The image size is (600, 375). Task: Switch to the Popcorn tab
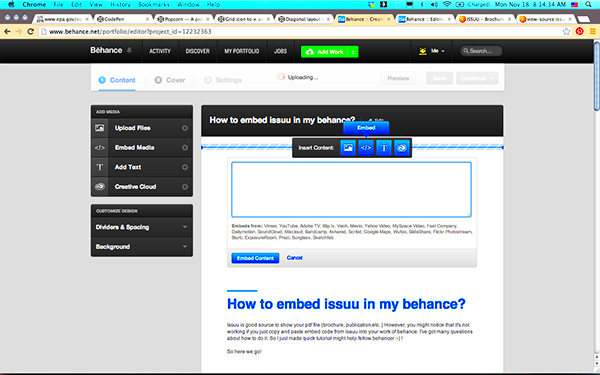183,19
